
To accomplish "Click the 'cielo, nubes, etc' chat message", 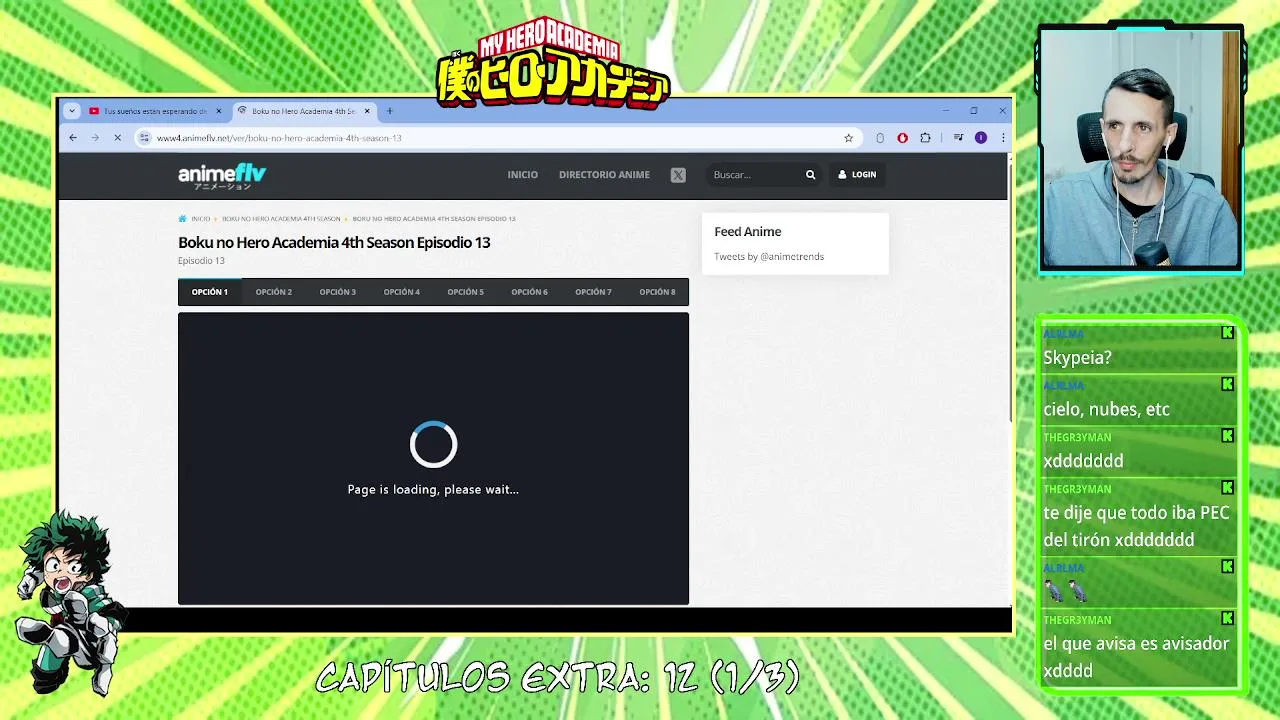I will coord(1106,409).
